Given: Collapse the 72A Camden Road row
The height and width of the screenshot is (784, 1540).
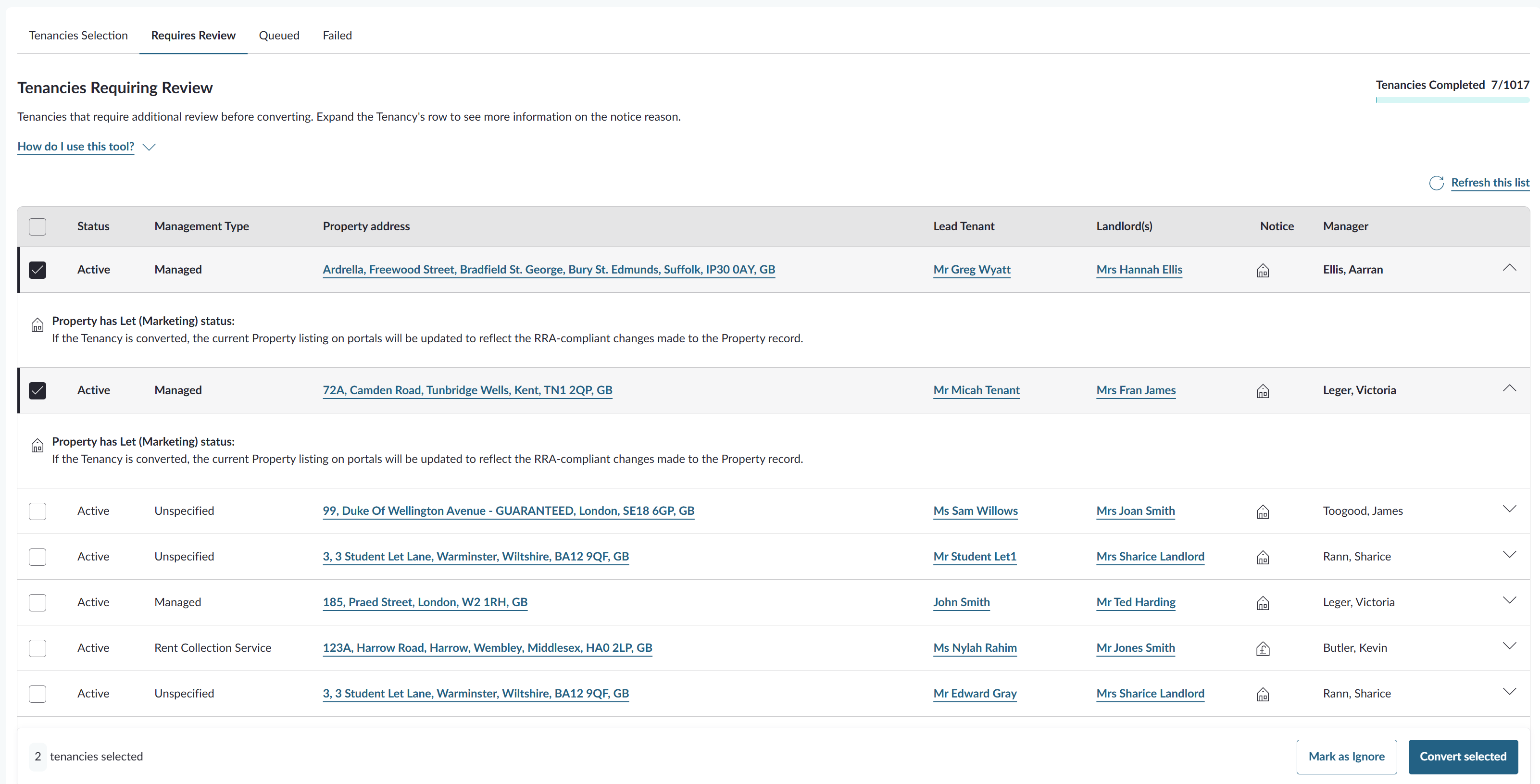Looking at the screenshot, I should (1509, 388).
